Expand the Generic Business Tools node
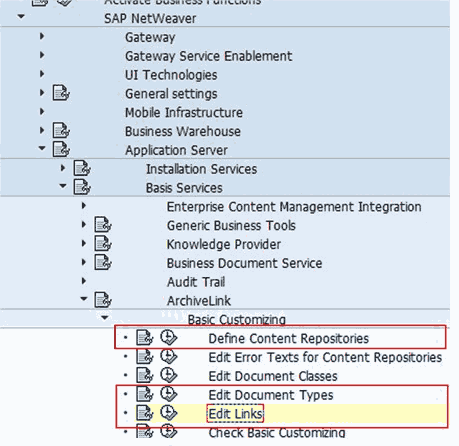 [x=84, y=224]
